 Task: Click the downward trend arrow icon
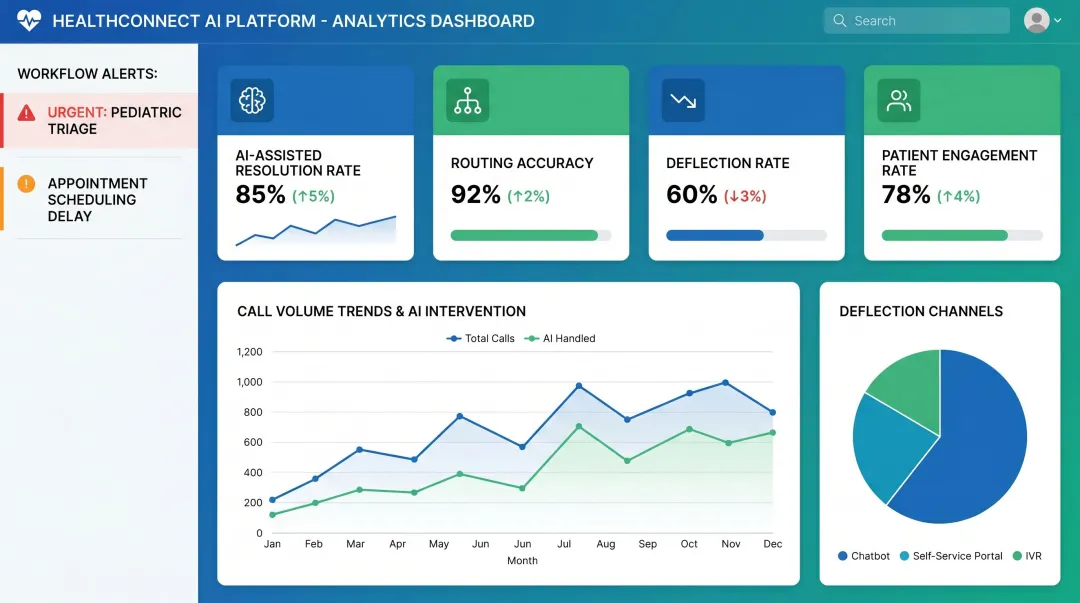[x=683, y=100]
